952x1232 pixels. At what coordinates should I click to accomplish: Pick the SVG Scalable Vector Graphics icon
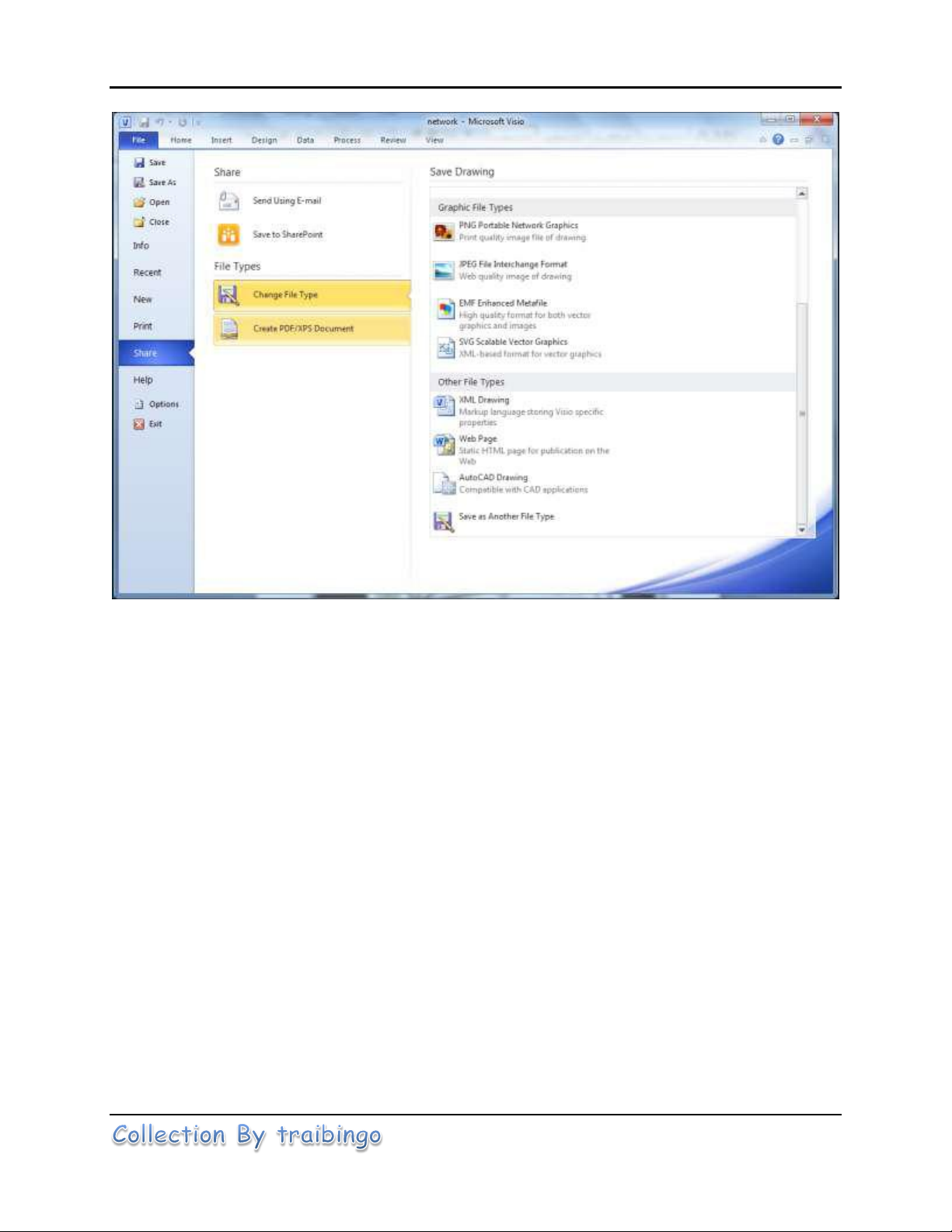click(x=445, y=349)
